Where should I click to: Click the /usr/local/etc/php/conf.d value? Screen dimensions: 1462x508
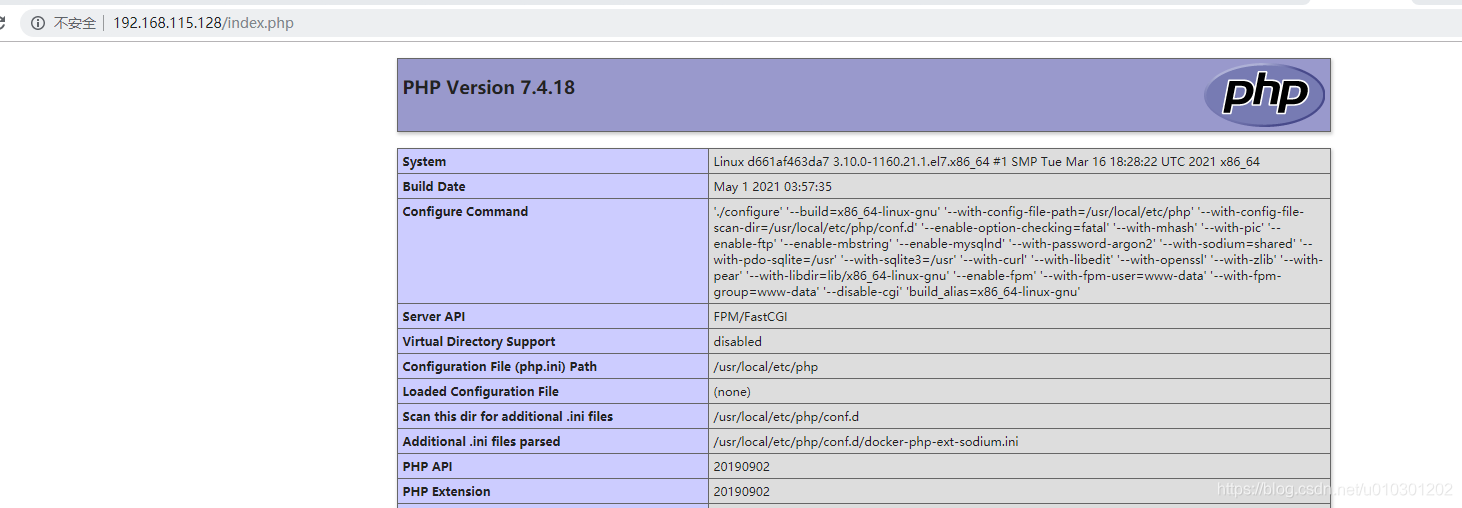click(786, 417)
